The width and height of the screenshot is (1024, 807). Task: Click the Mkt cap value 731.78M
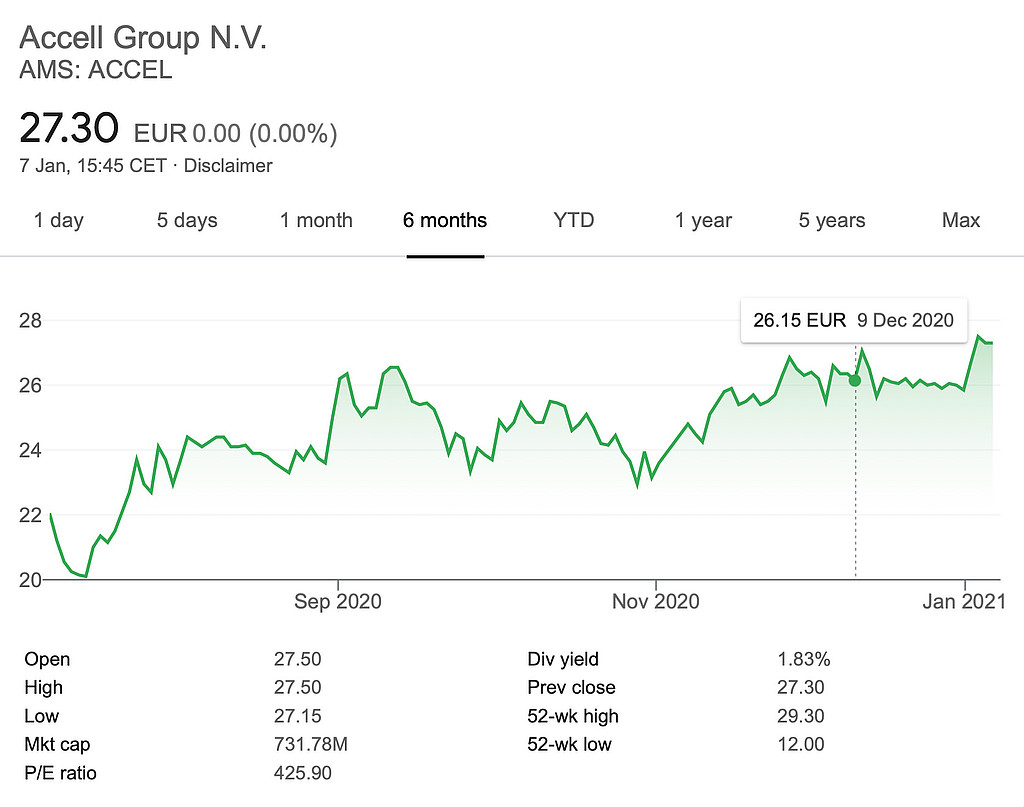[311, 744]
